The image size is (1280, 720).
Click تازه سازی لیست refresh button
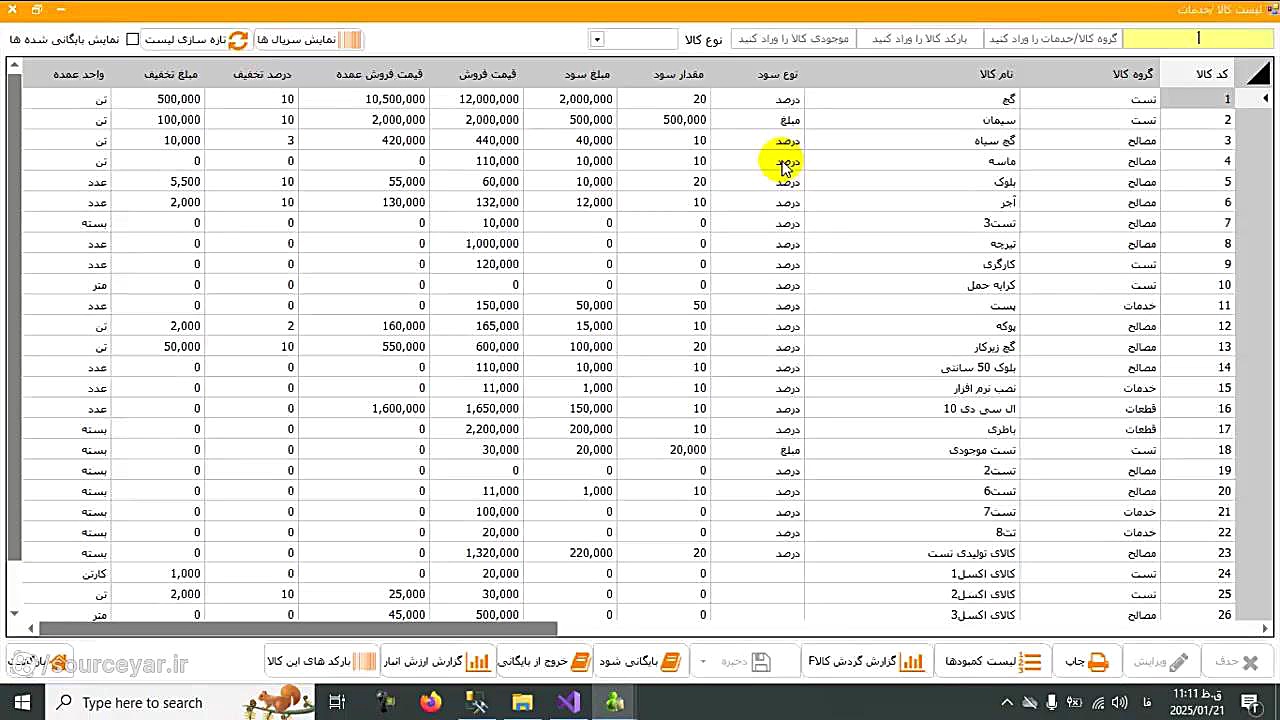196,40
